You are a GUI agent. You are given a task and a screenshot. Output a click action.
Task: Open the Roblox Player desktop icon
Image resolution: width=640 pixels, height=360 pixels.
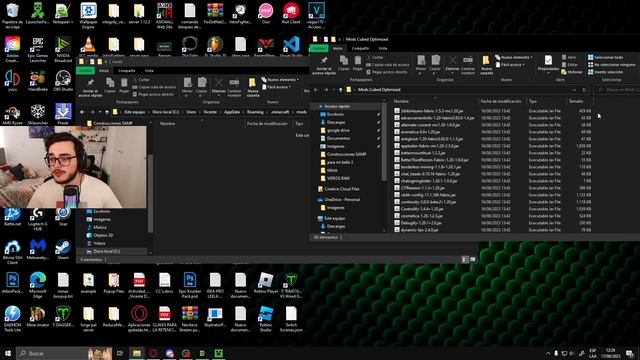[x=266, y=283]
